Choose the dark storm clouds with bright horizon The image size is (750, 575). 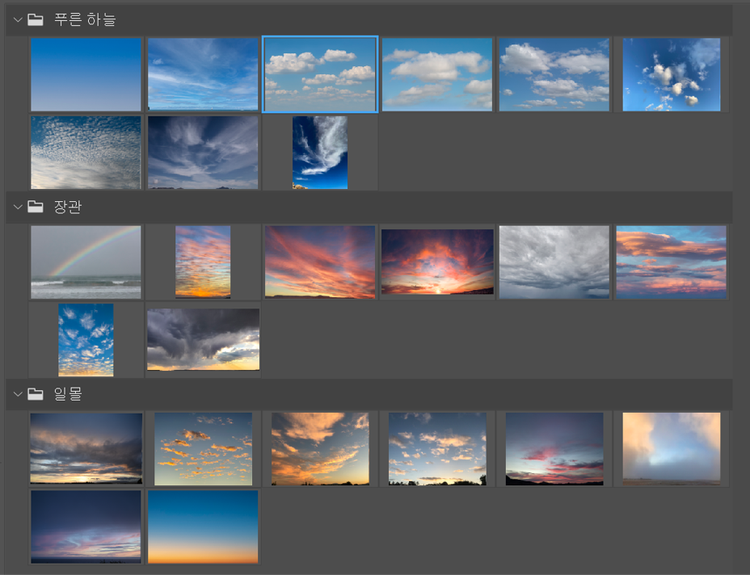pos(203,339)
